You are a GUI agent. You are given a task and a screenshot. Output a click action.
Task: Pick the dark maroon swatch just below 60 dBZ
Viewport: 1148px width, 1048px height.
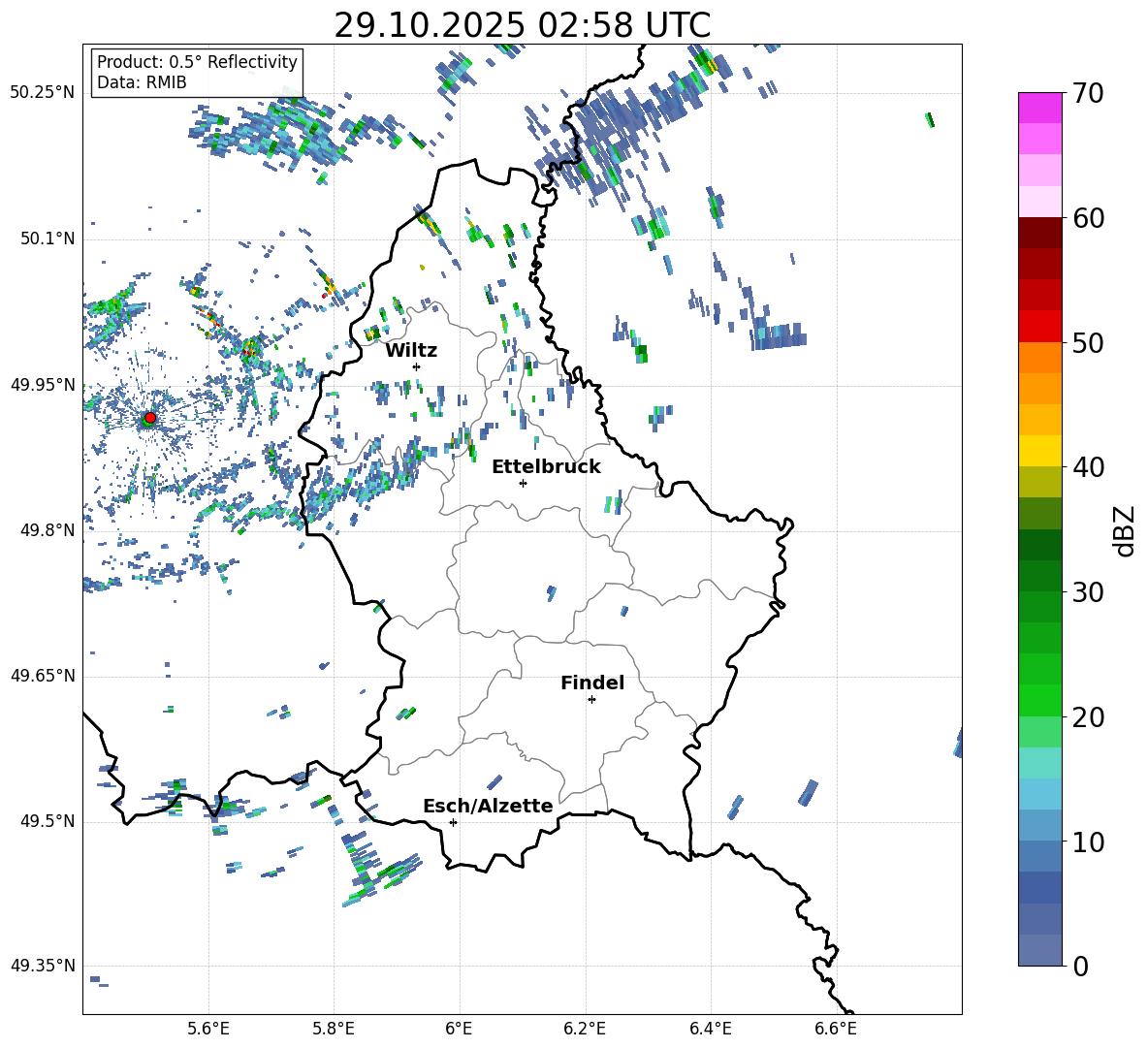(1040, 232)
